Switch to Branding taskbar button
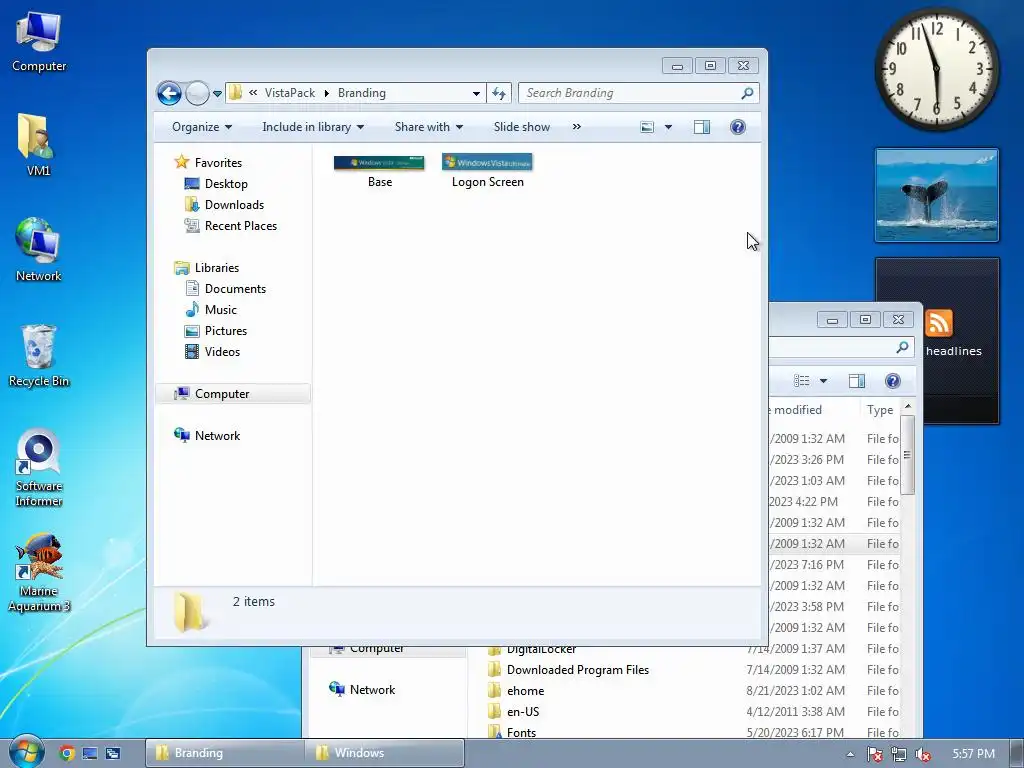 pos(224,753)
